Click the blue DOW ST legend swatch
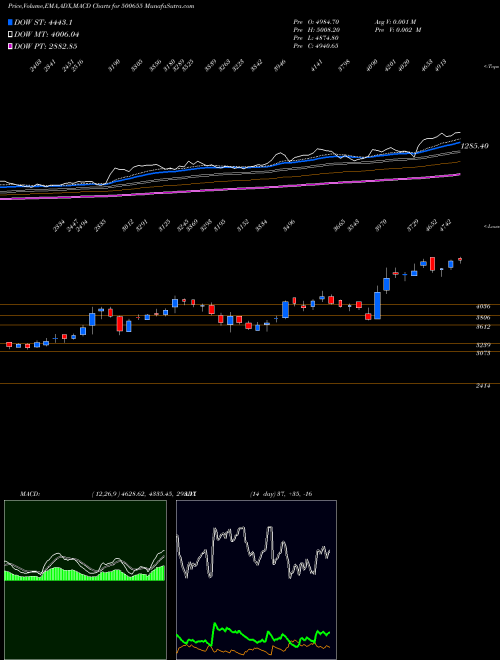This screenshot has width=500, height=660. pyautogui.click(x=10, y=22)
